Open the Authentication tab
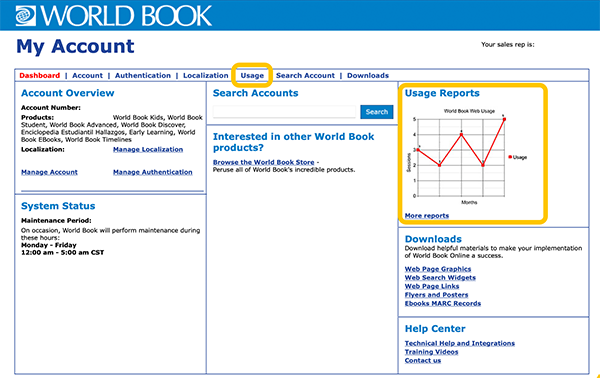Image resolution: width=600 pixels, height=378 pixels. (143, 75)
